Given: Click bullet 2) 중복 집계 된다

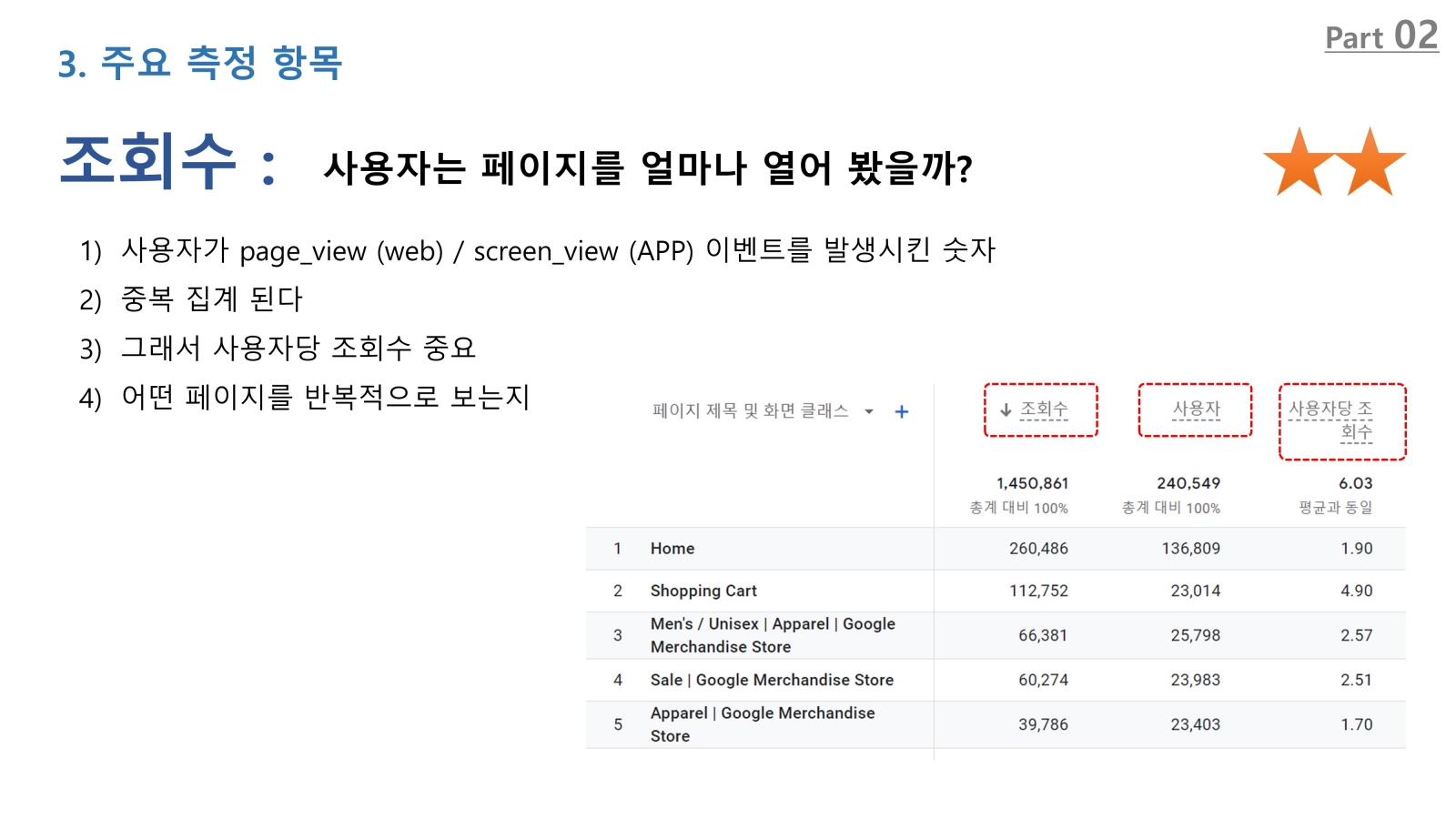Looking at the screenshot, I should click(190, 299).
